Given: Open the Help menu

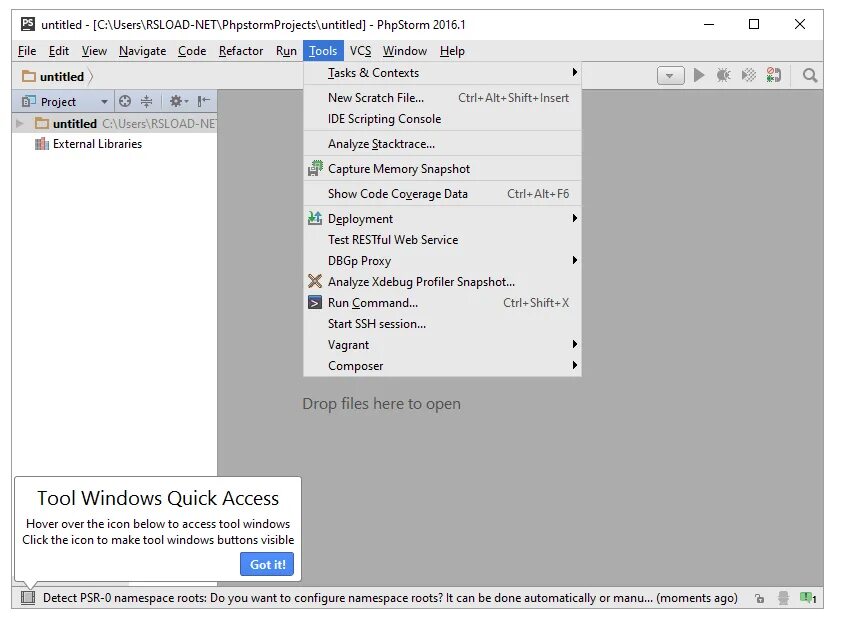Looking at the screenshot, I should click(x=452, y=51).
